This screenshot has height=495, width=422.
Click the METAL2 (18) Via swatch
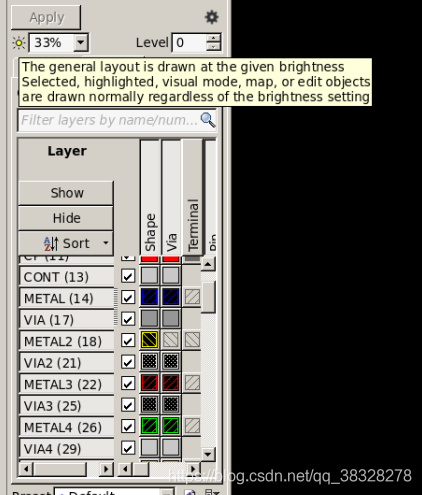point(171,340)
